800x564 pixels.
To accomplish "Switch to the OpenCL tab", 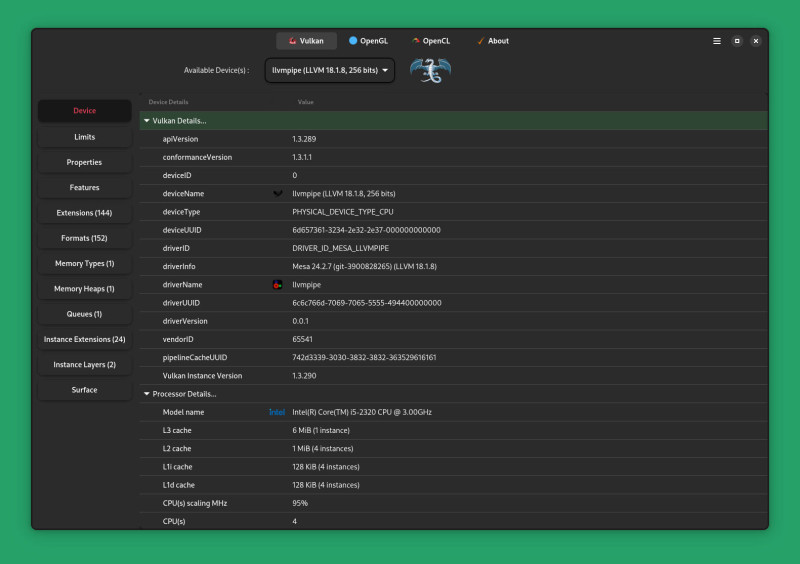I will tap(431, 41).
